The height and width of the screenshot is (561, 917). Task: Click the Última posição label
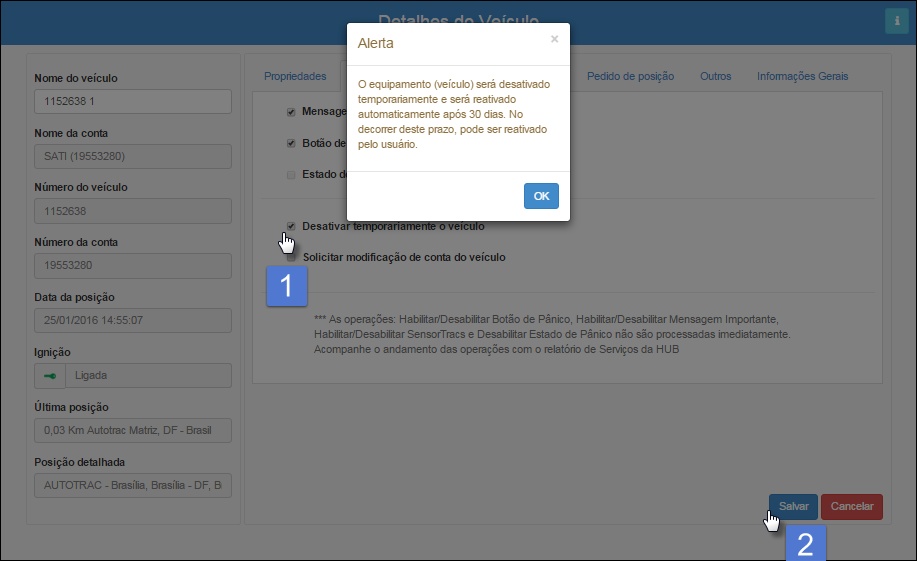71,407
